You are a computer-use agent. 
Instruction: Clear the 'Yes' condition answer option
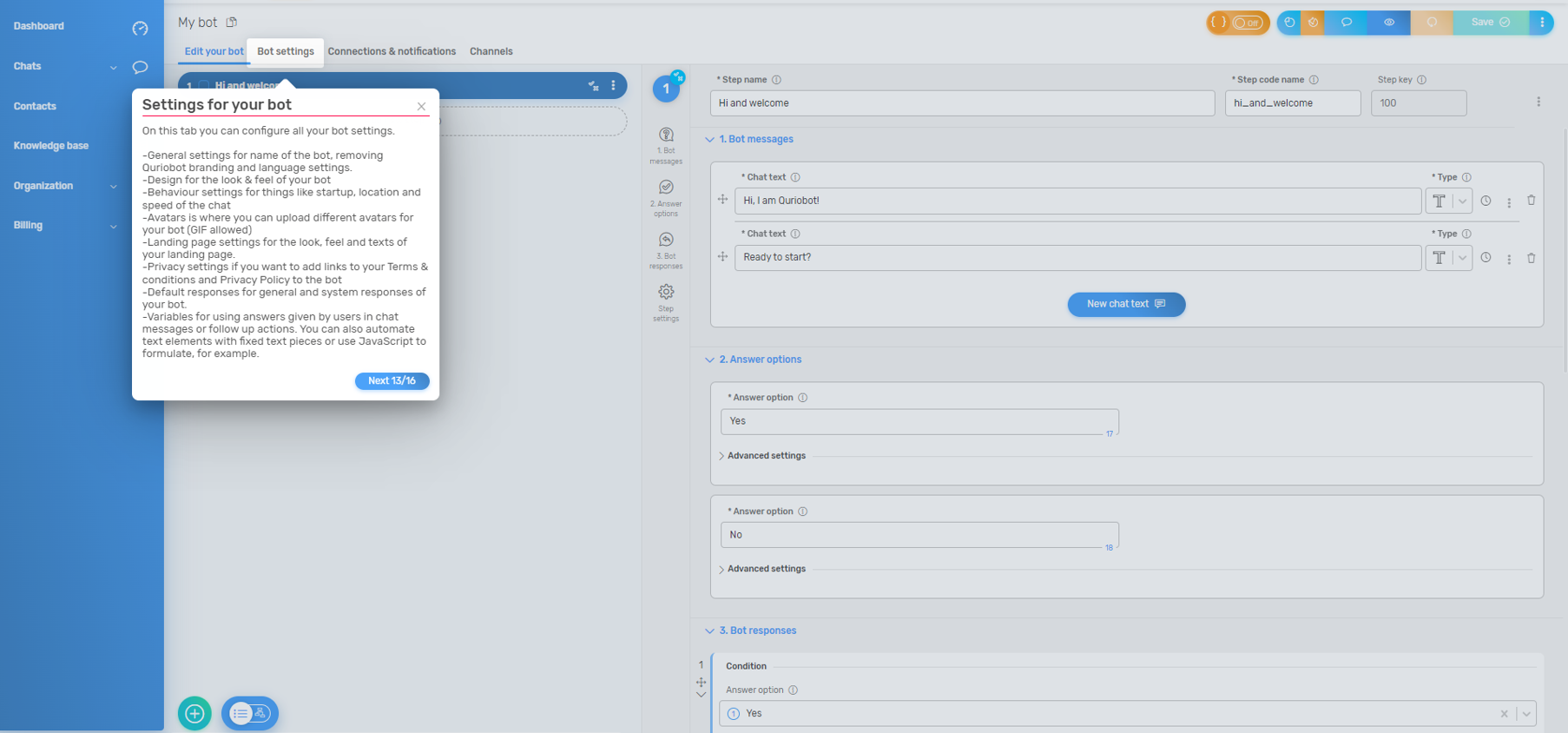pos(1504,714)
